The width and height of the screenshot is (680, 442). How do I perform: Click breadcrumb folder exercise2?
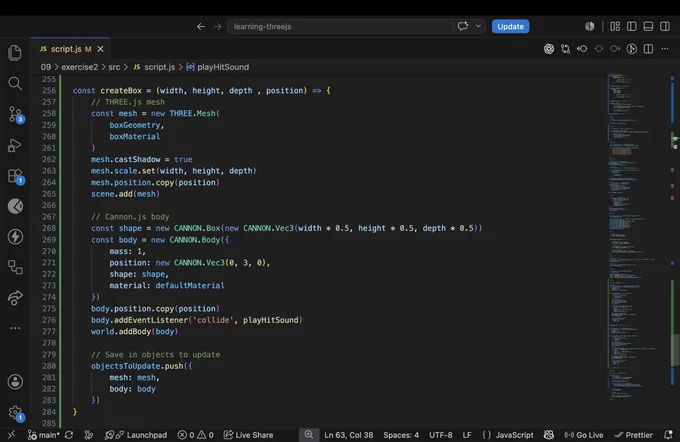coord(79,67)
